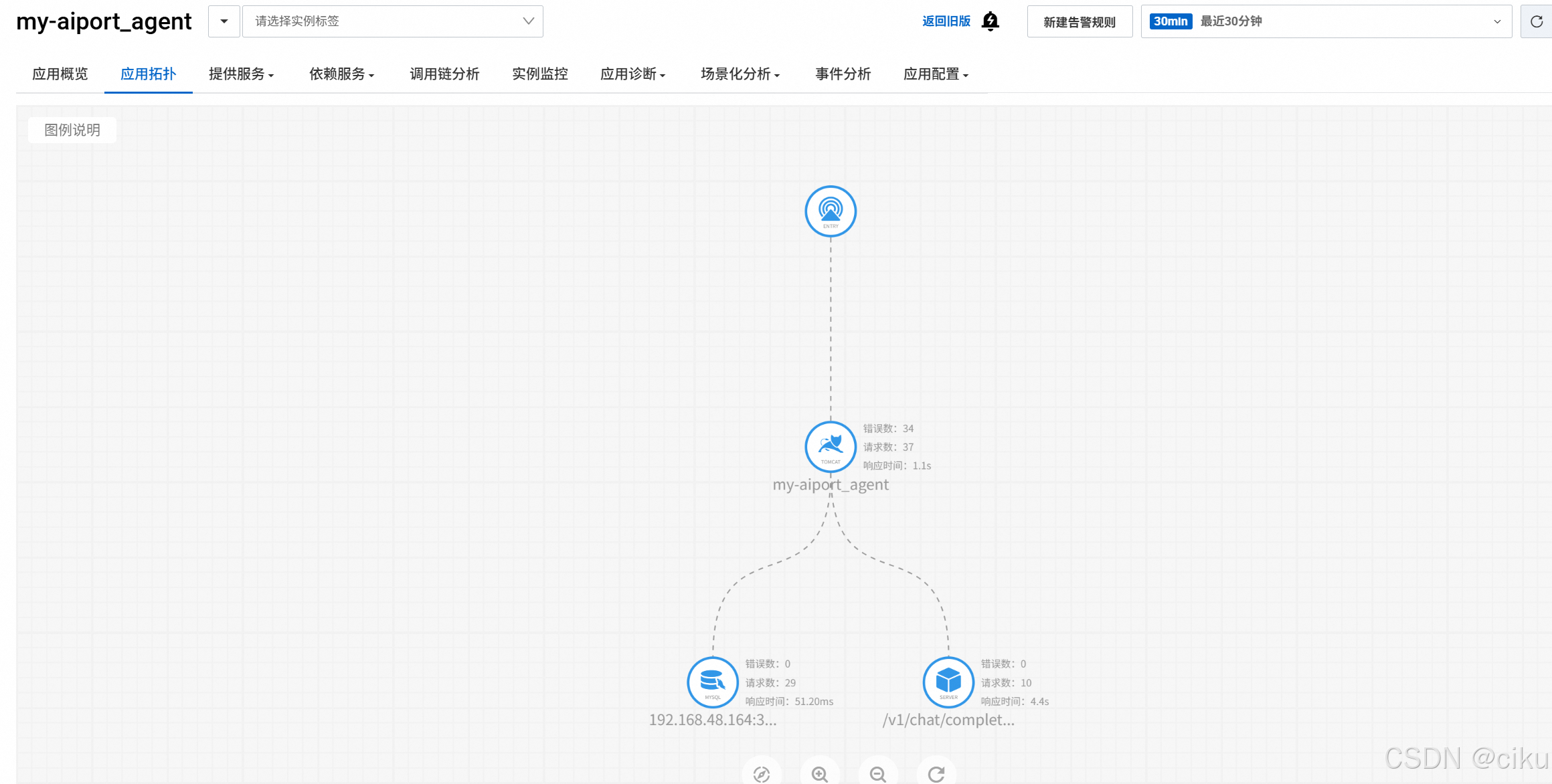The image size is (1552, 784).
Task: Click the 新建告警规则 button
Action: point(1080,22)
